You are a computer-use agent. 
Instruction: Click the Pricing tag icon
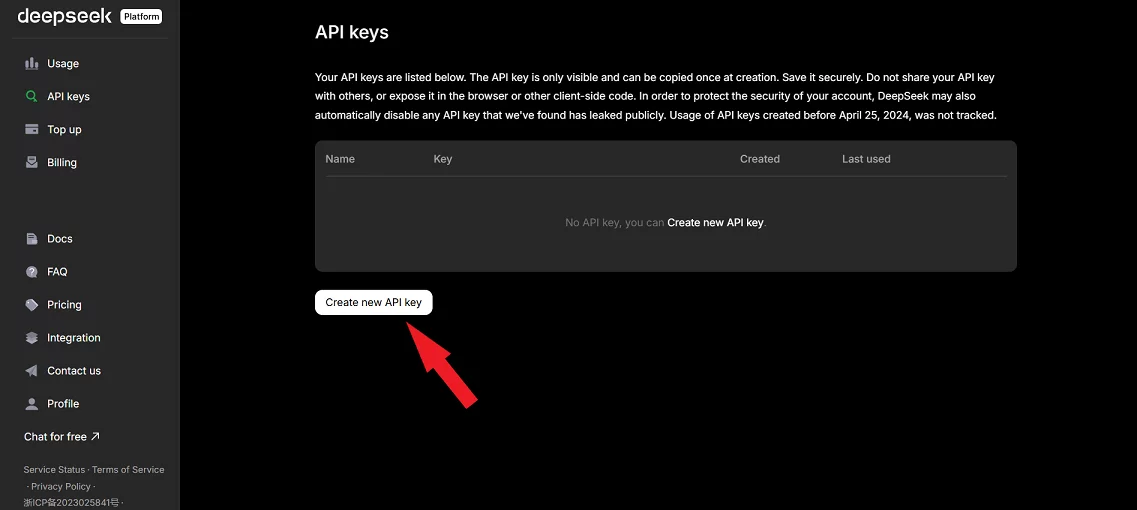click(x=31, y=305)
